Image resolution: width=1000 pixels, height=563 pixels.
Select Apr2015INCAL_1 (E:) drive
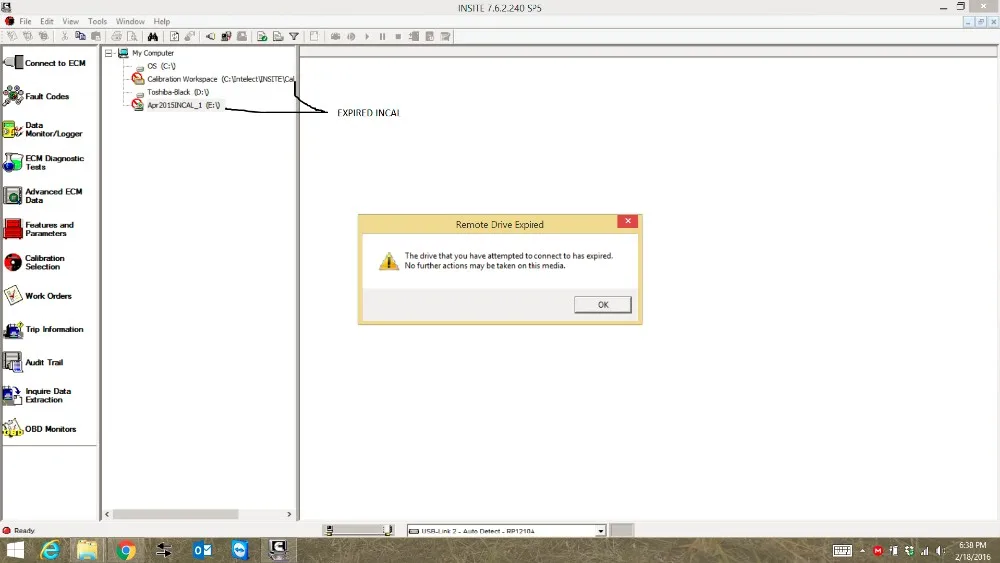coord(184,105)
